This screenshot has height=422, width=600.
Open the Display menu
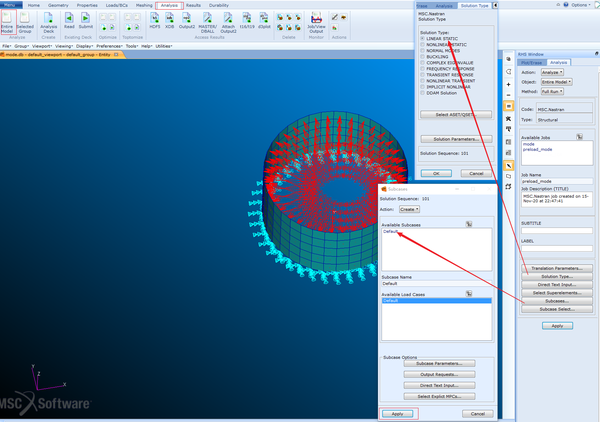point(84,46)
